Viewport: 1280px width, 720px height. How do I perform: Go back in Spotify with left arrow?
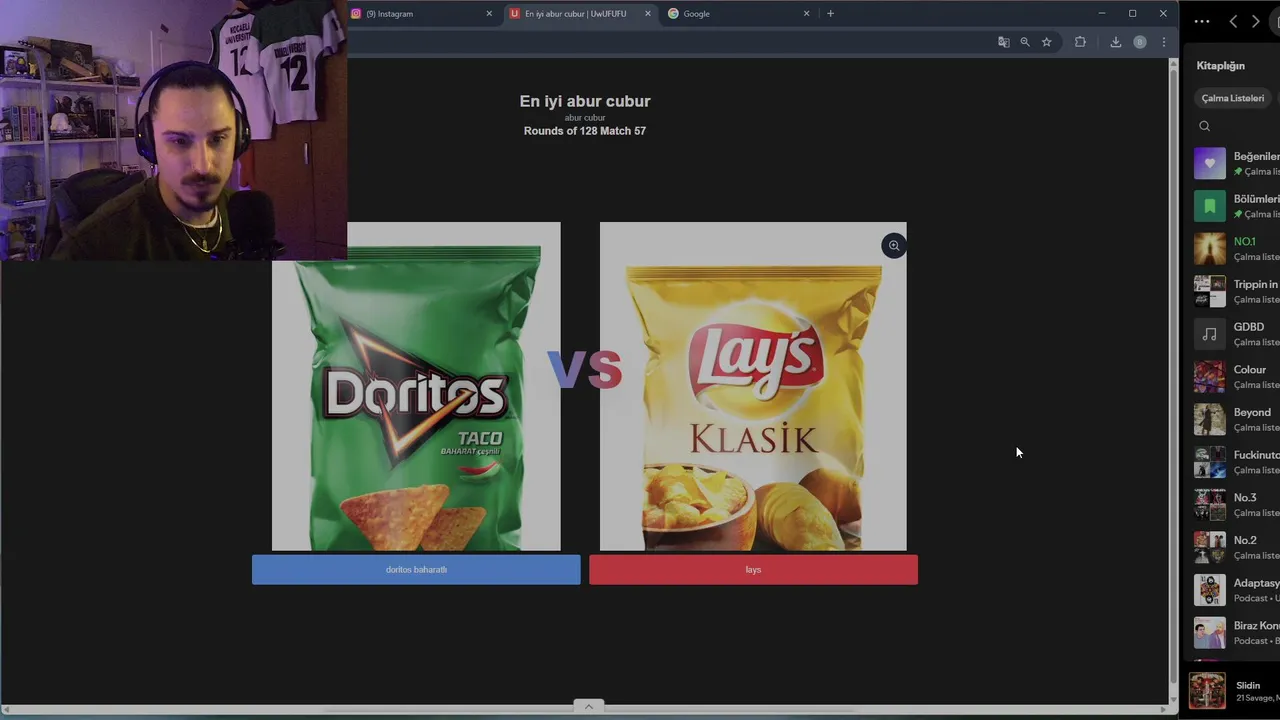coord(1233,21)
